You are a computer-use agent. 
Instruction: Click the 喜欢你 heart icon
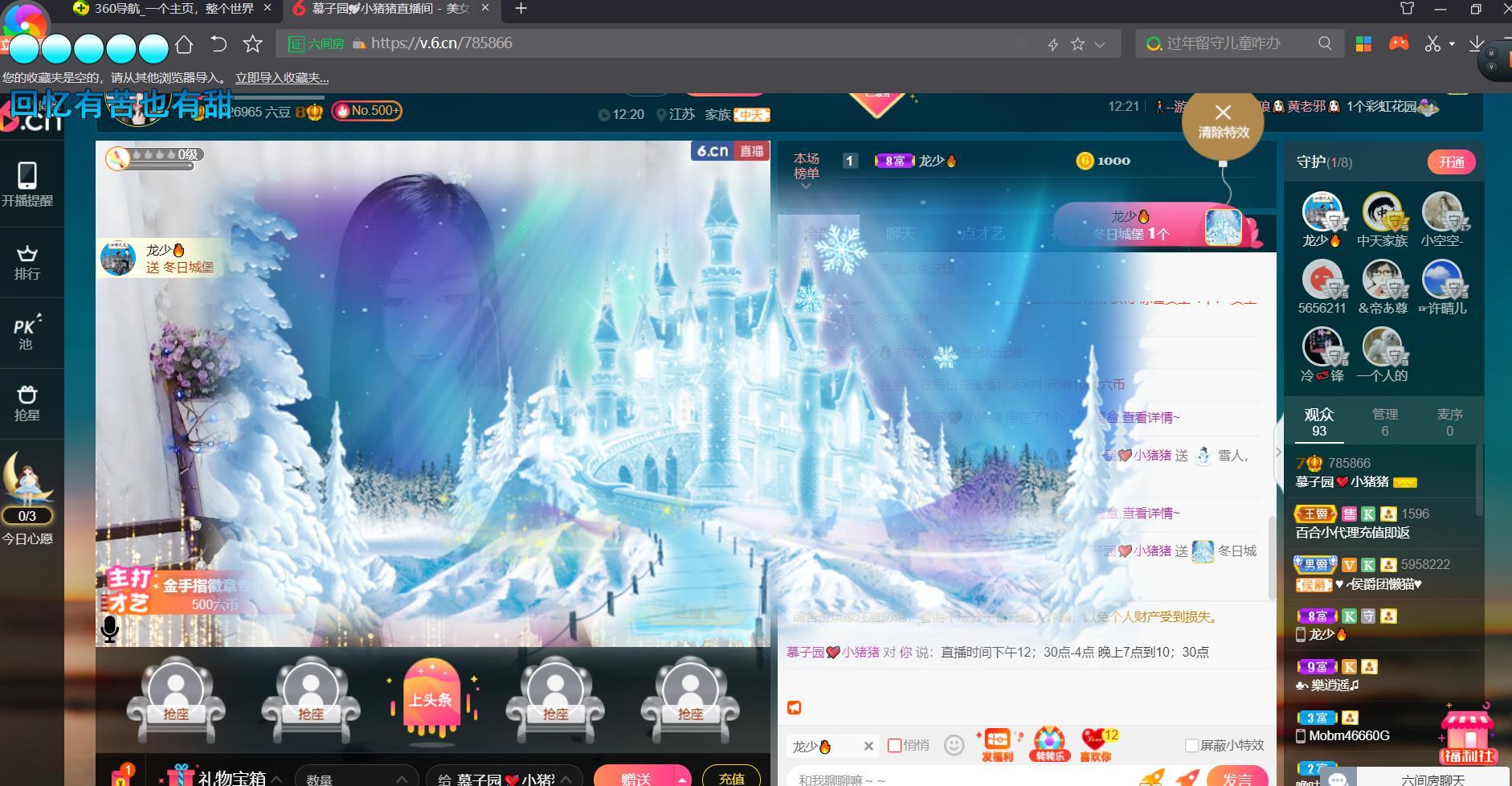pyautogui.click(x=1096, y=745)
